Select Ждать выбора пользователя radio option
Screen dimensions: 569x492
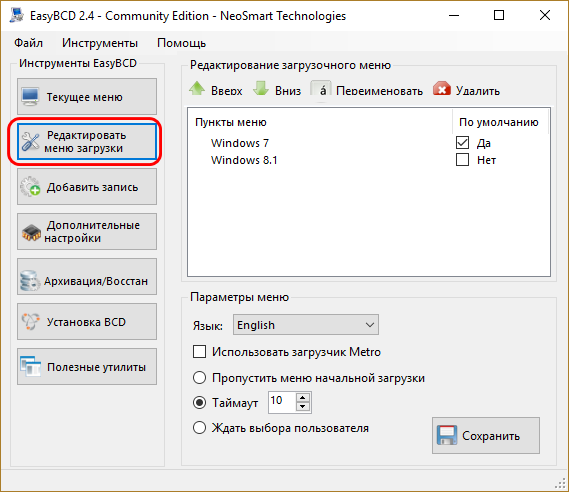[199, 427]
